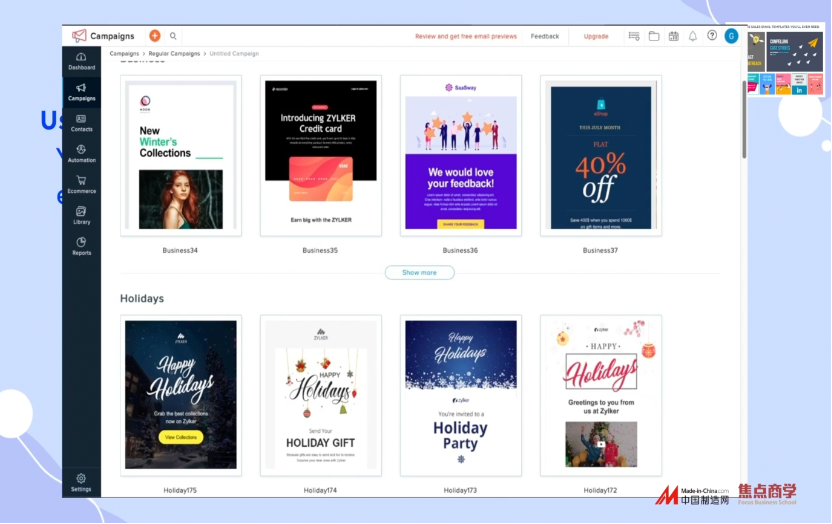Select the Holiday174 holiday gift template
Image resolution: width=832 pixels, height=524 pixels.
tap(320, 395)
